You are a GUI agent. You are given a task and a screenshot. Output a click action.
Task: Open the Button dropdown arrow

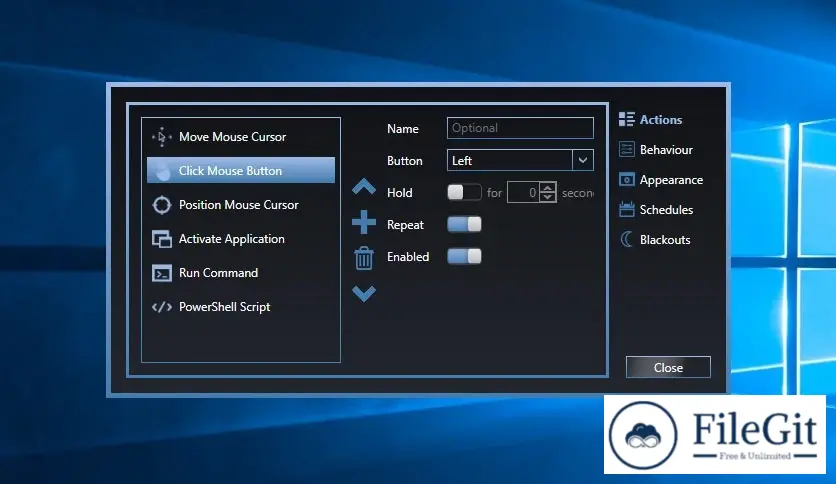(x=583, y=160)
